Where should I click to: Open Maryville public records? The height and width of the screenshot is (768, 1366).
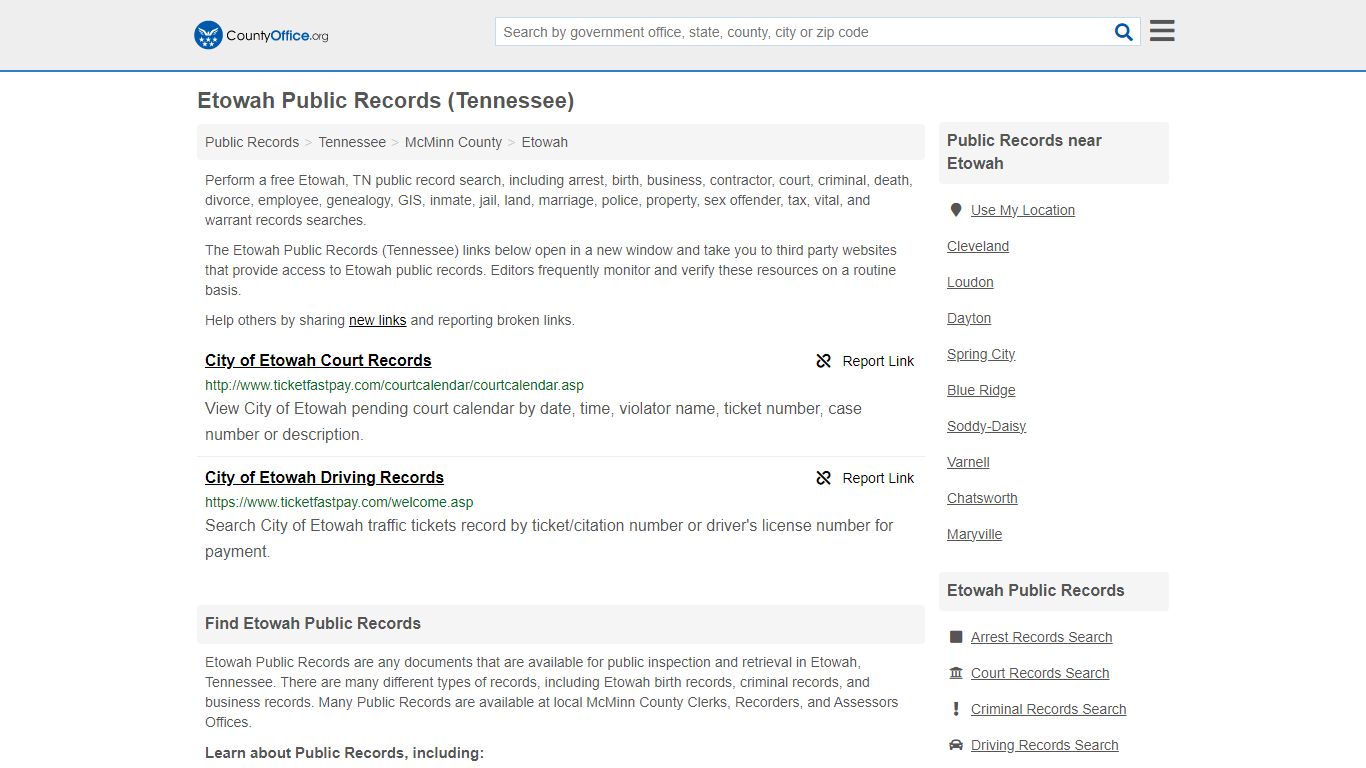(x=974, y=534)
